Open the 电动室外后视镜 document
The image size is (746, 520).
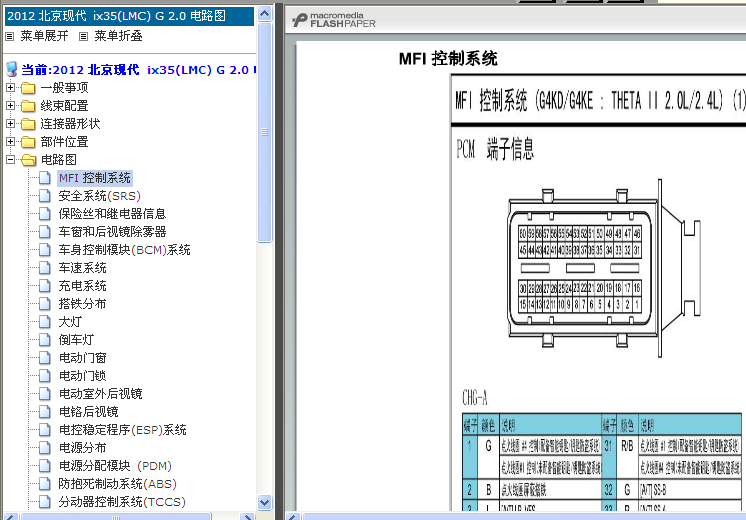point(100,394)
